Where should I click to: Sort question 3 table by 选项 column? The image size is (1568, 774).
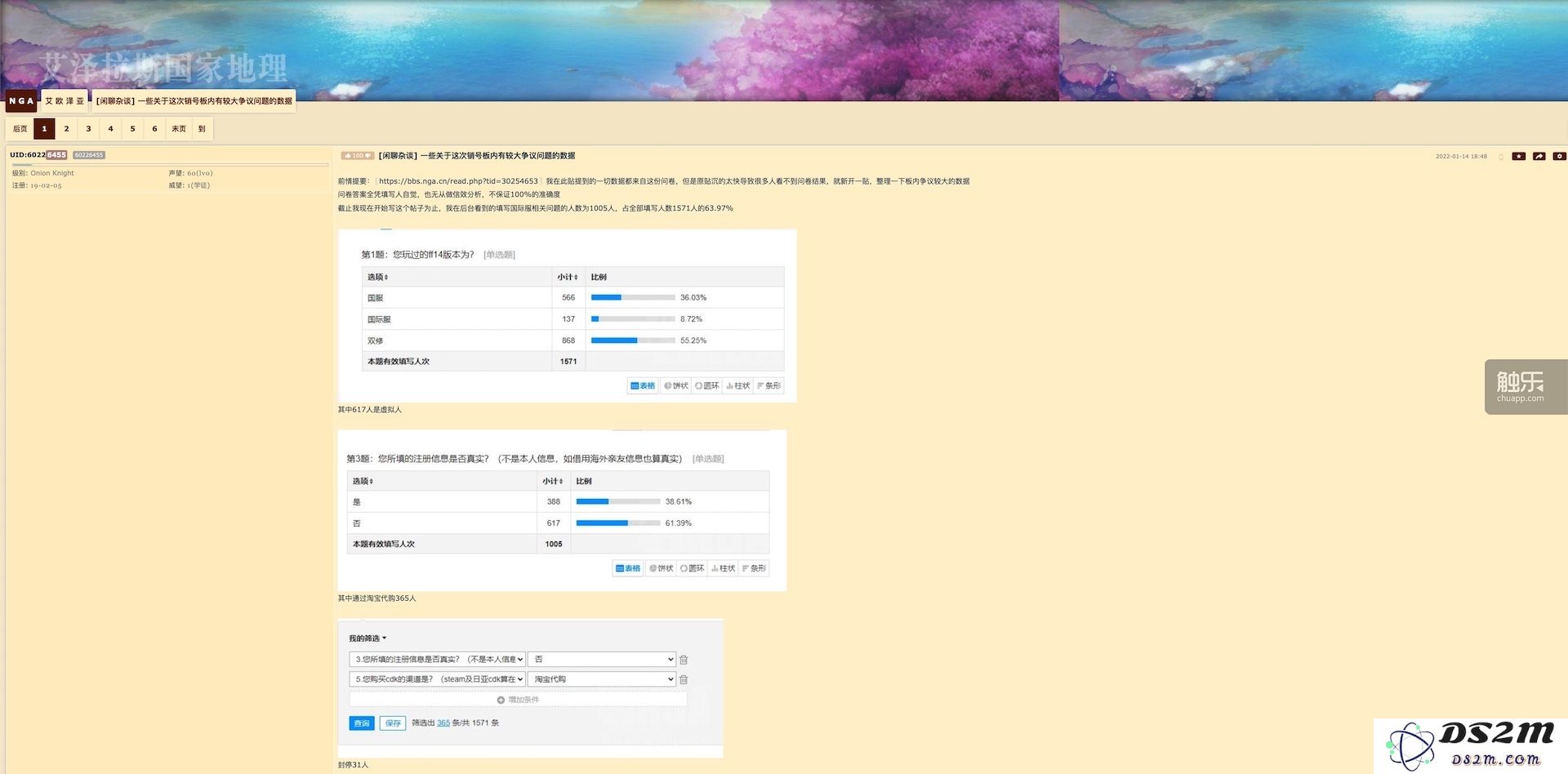click(363, 481)
